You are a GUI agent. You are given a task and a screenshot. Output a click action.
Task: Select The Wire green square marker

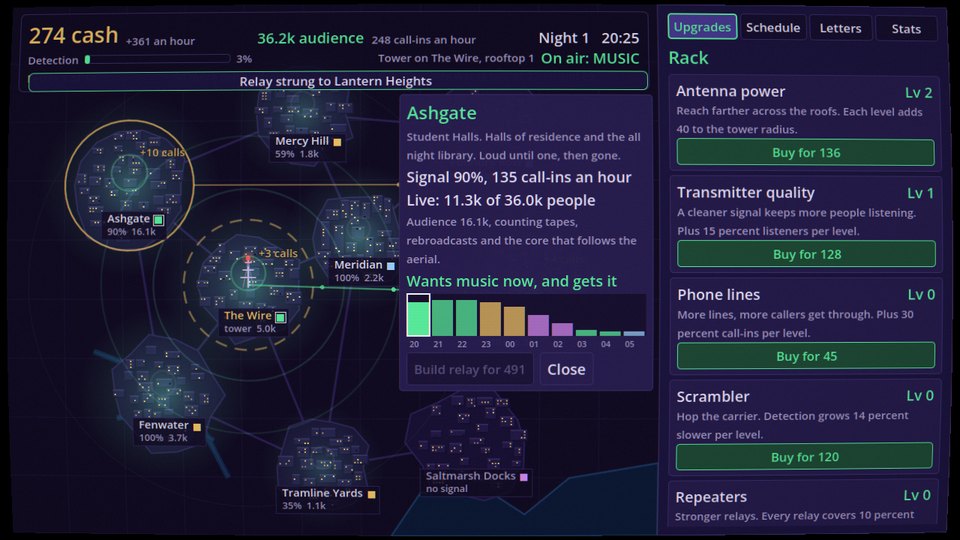pos(280,317)
